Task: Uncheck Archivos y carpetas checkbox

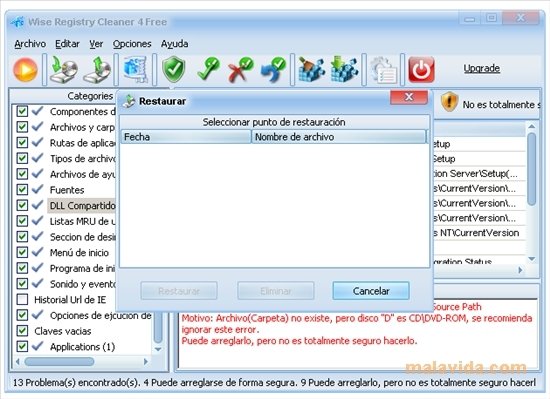Action: [22, 127]
